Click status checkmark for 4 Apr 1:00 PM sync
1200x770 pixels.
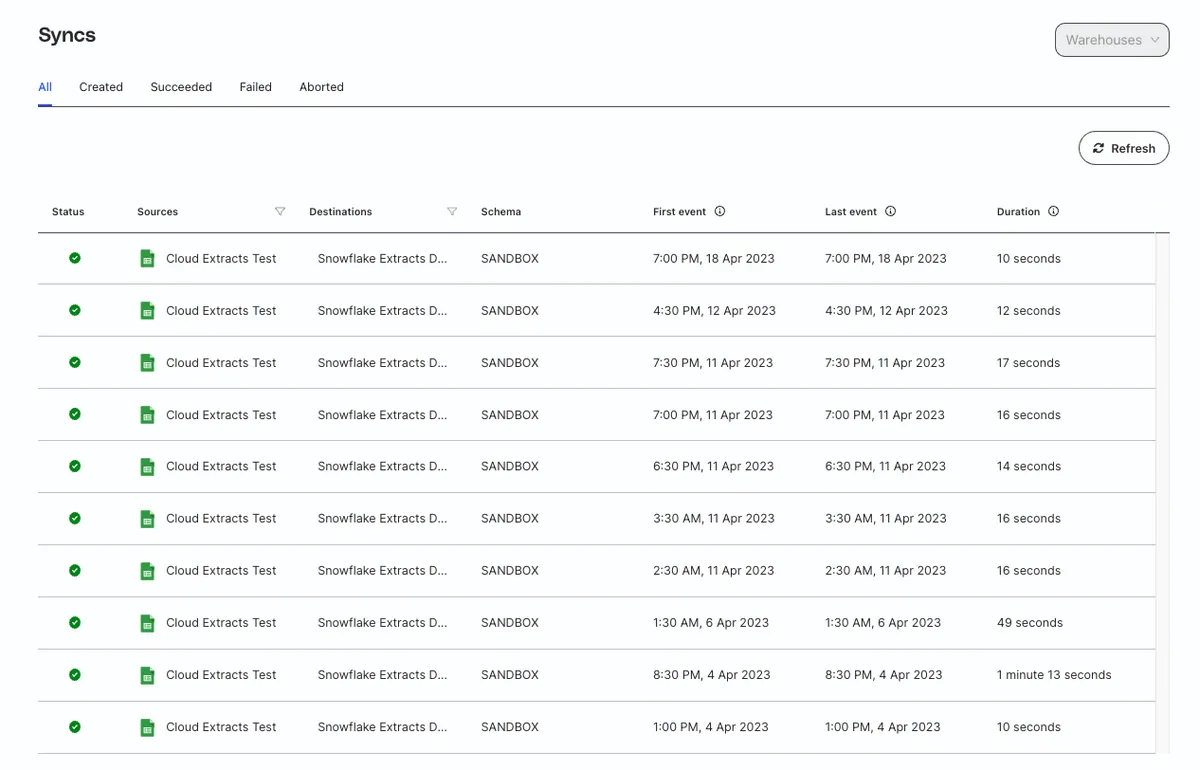tap(74, 727)
